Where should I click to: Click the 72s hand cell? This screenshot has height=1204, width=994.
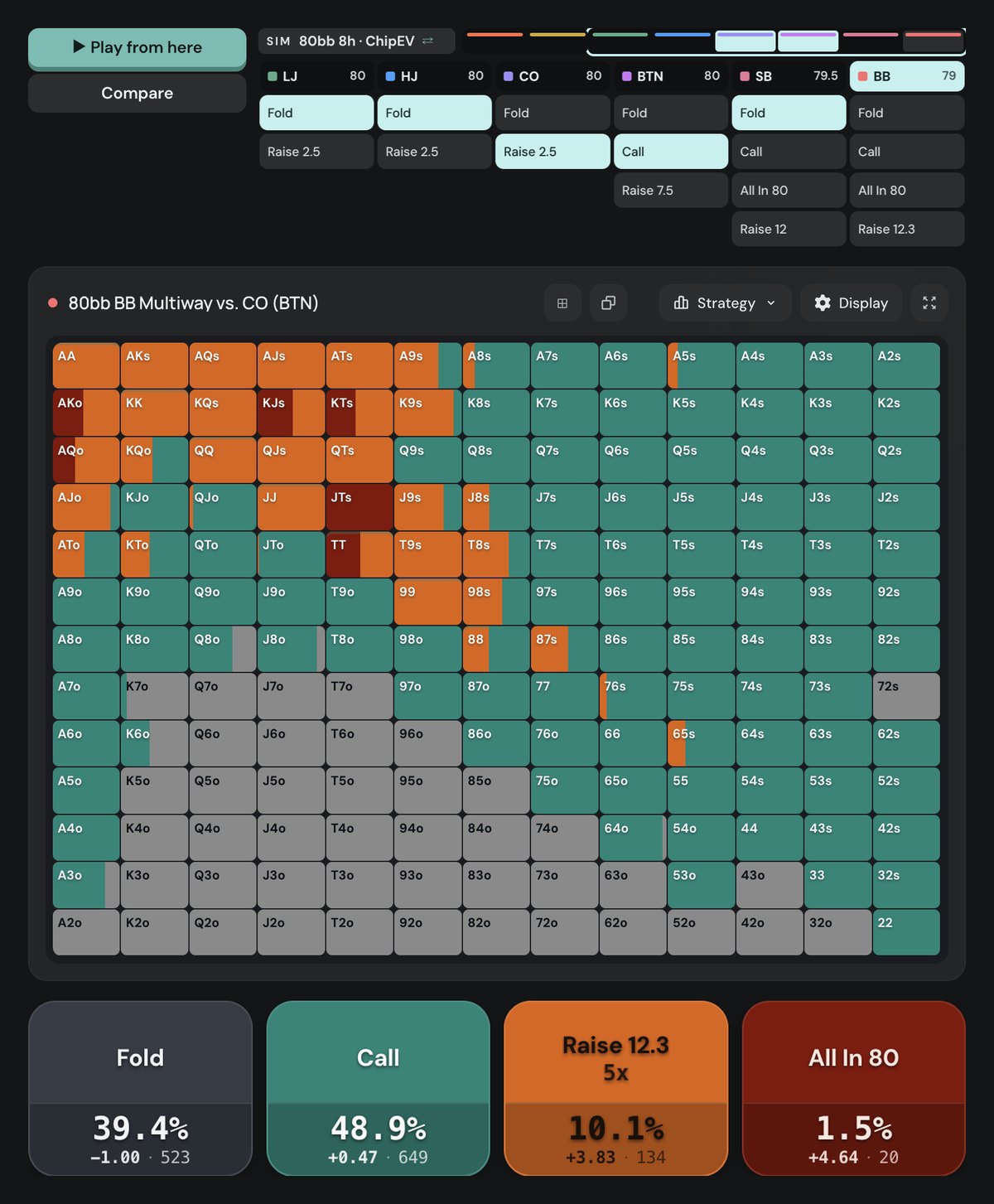[906, 696]
